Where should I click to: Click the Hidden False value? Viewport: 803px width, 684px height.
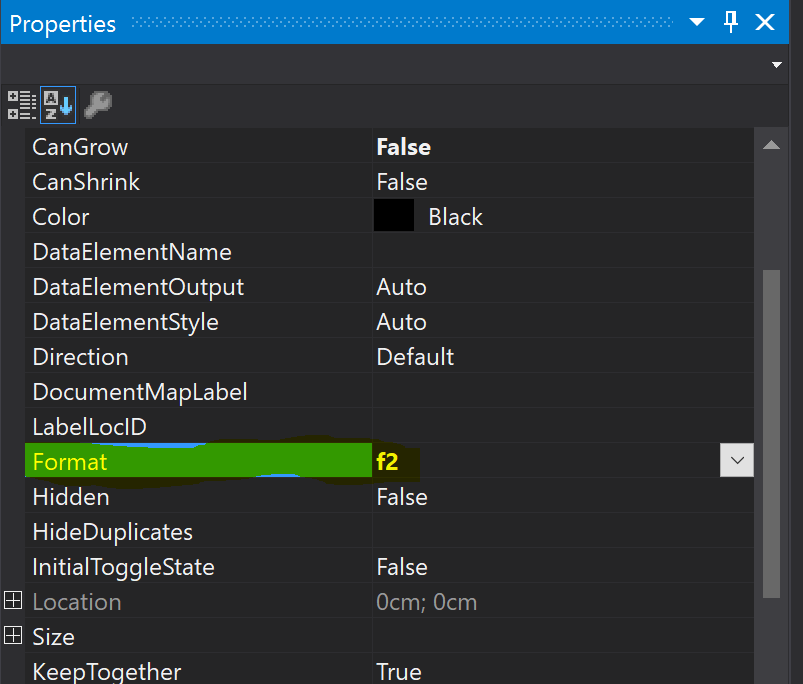click(402, 497)
